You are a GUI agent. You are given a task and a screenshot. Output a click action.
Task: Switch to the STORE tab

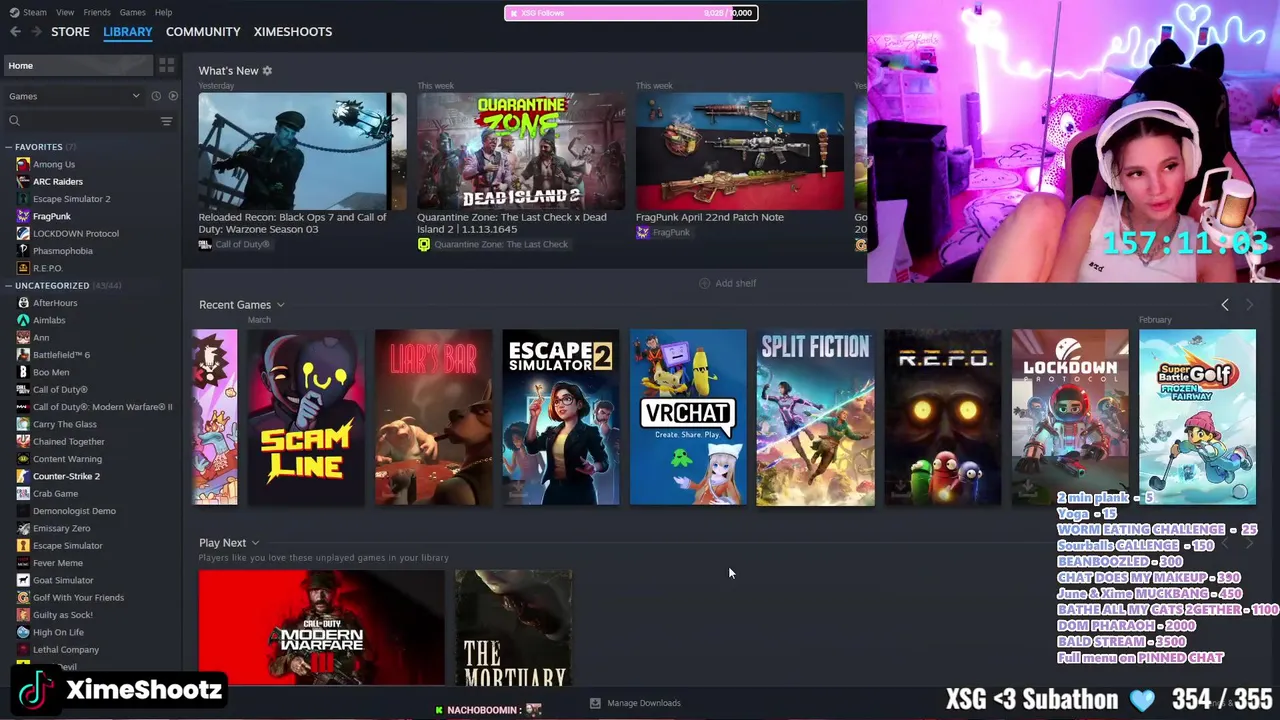coord(70,32)
